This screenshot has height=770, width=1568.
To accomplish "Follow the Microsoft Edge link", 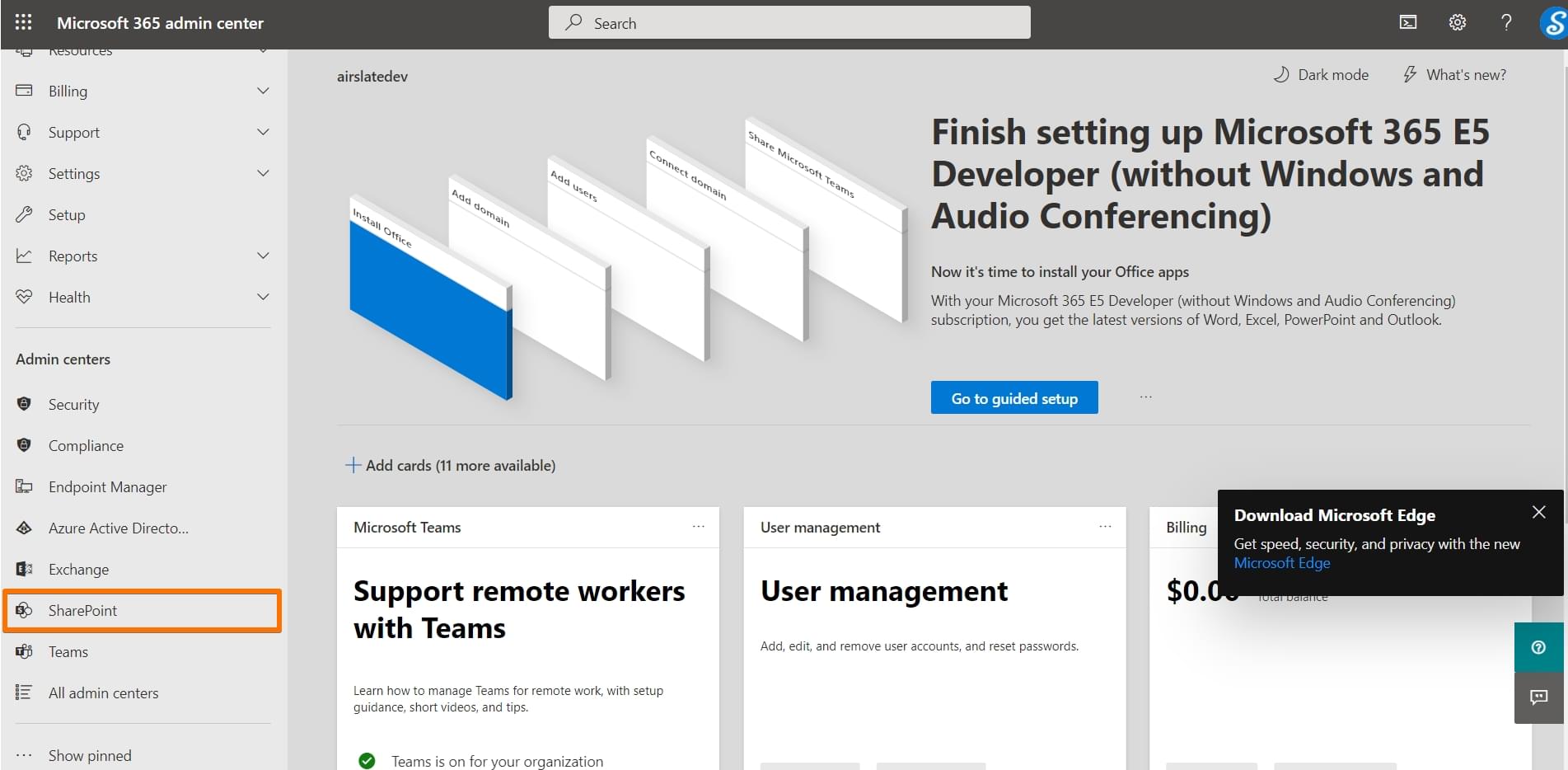I will [1282, 563].
